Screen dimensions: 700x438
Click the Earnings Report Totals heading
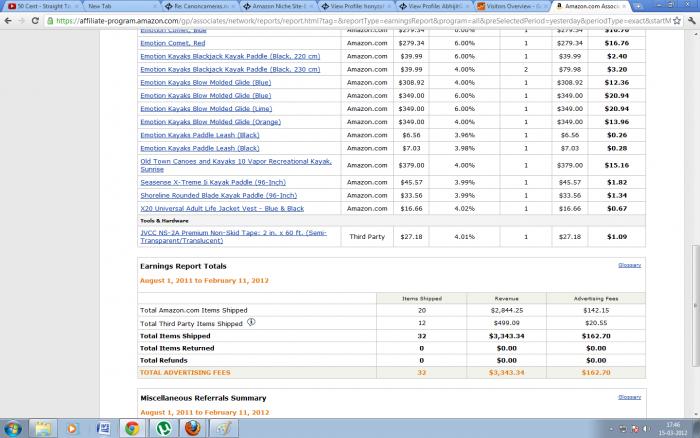183,266
